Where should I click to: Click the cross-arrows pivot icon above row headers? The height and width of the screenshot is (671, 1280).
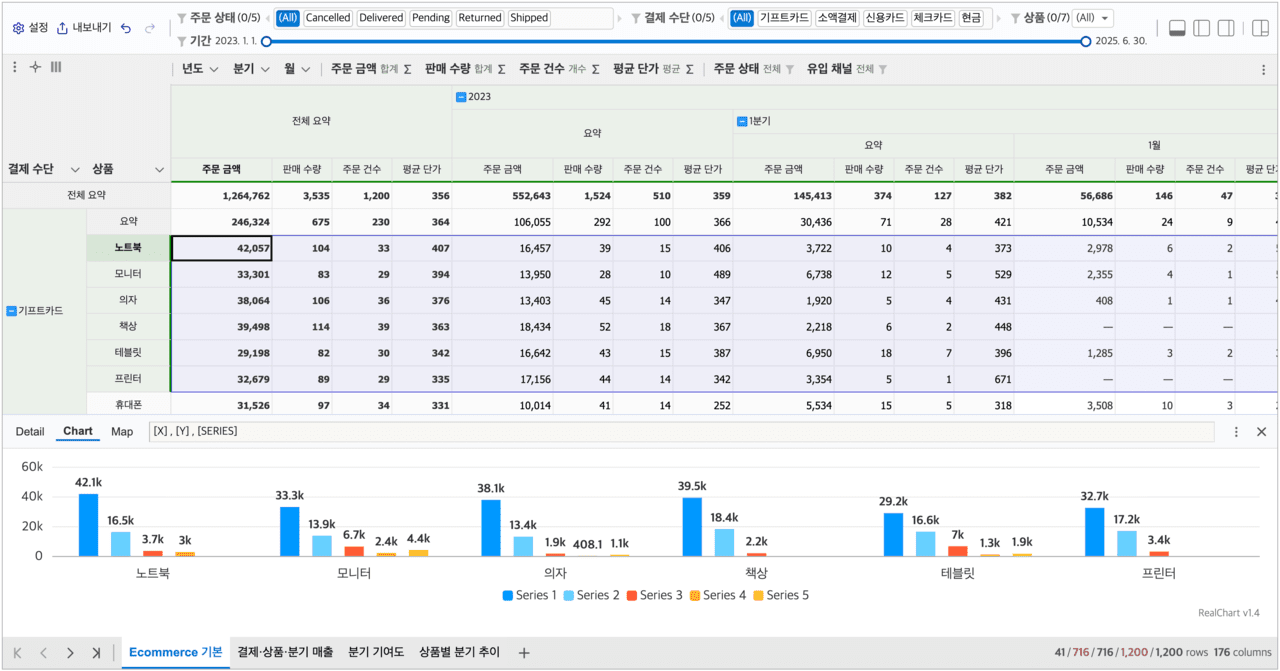pyautogui.click(x=35, y=67)
